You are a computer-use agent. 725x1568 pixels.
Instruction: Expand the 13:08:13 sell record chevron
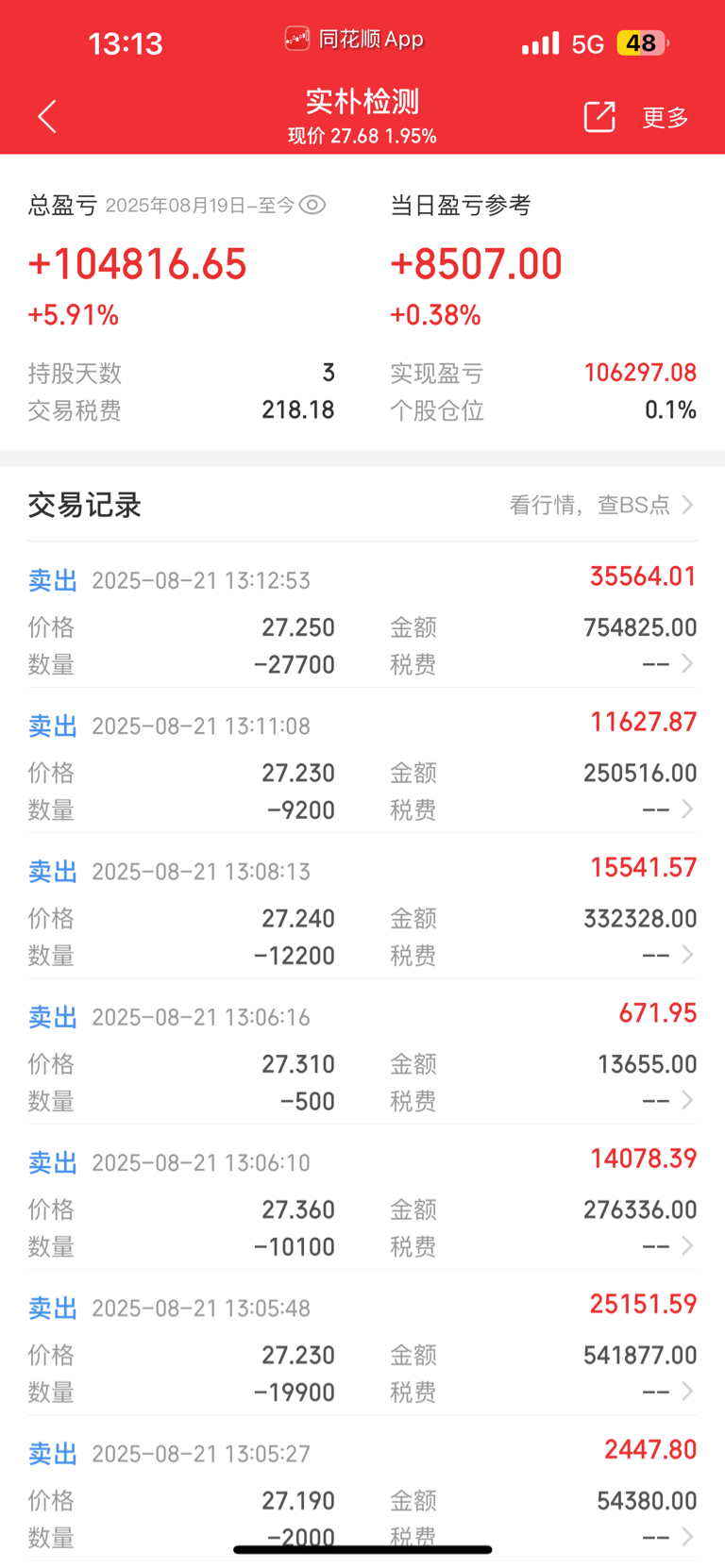pos(687,955)
